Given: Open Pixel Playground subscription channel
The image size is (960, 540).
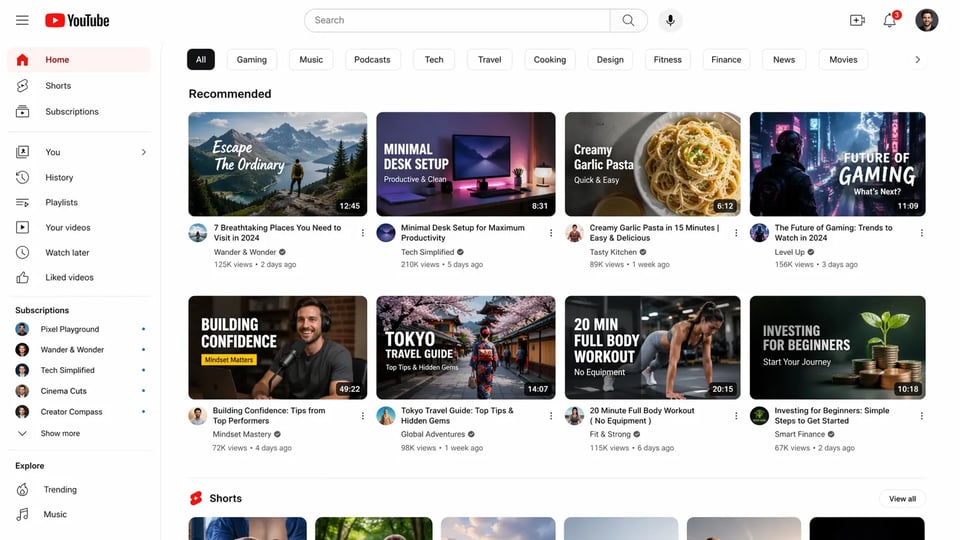Looking at the screenshot, I should pyautogui.click(x=70, y=329).
